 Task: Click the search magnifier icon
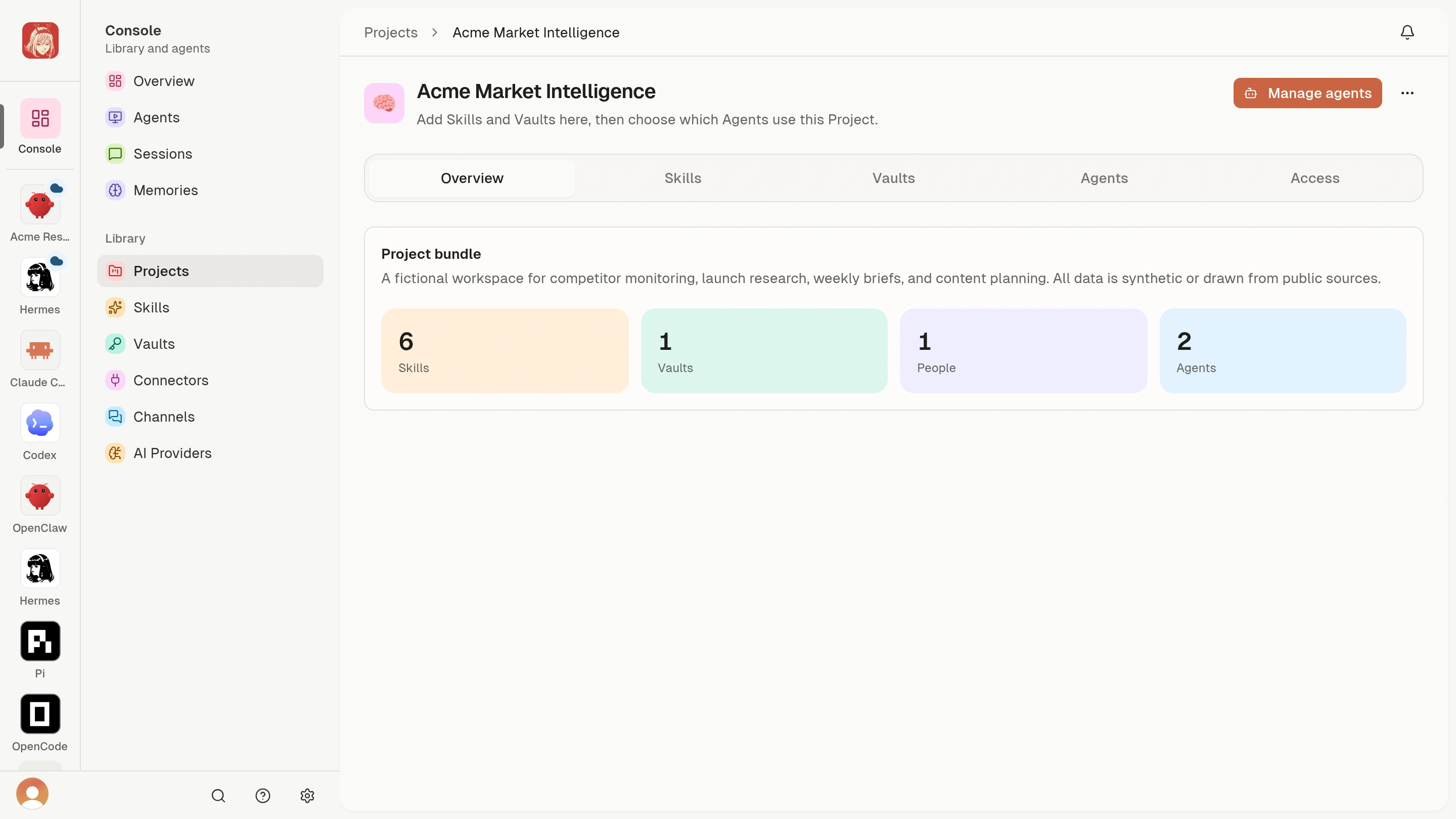pos(218,796)
